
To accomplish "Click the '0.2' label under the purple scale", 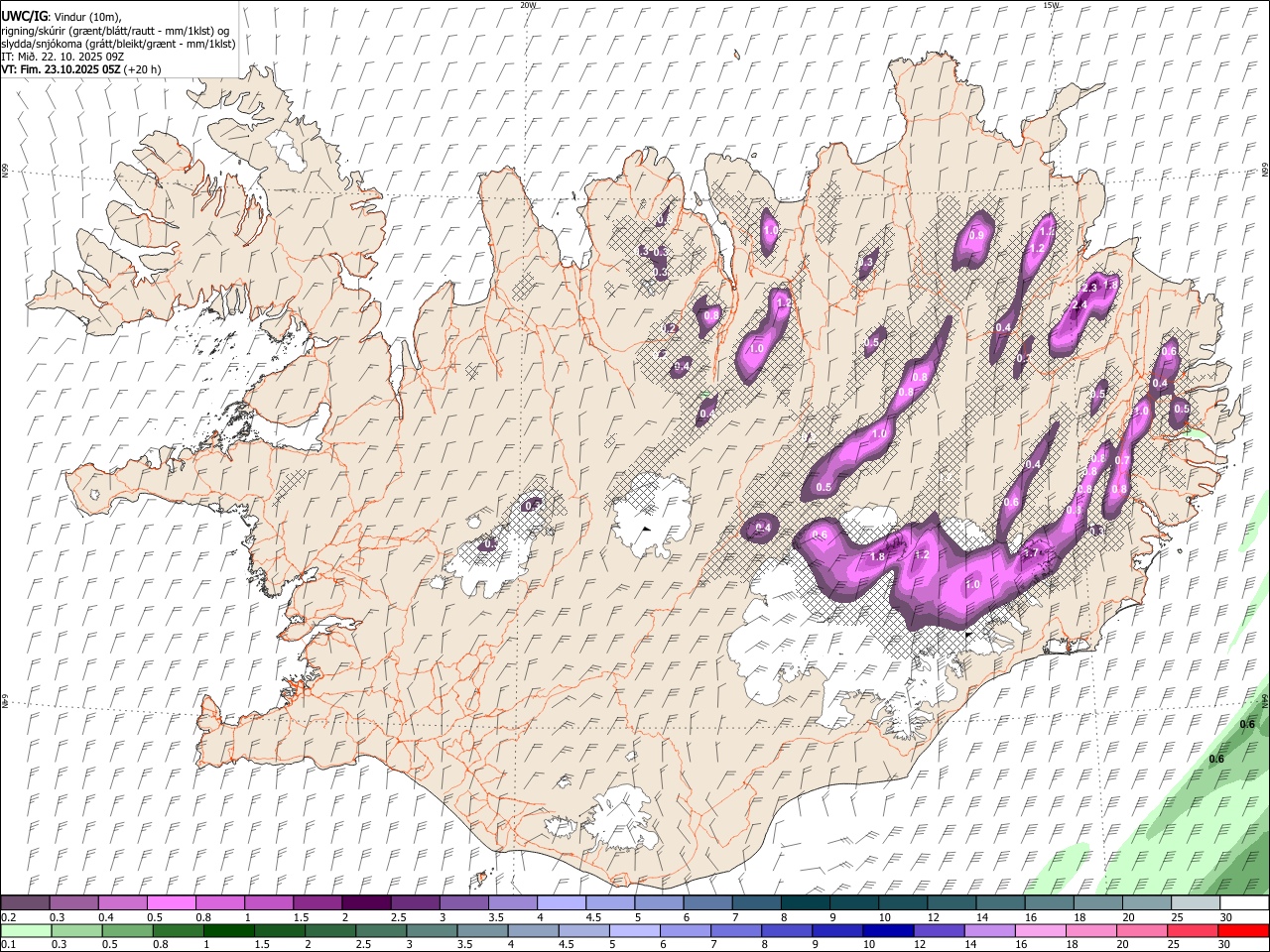I will tap(8, 917).
